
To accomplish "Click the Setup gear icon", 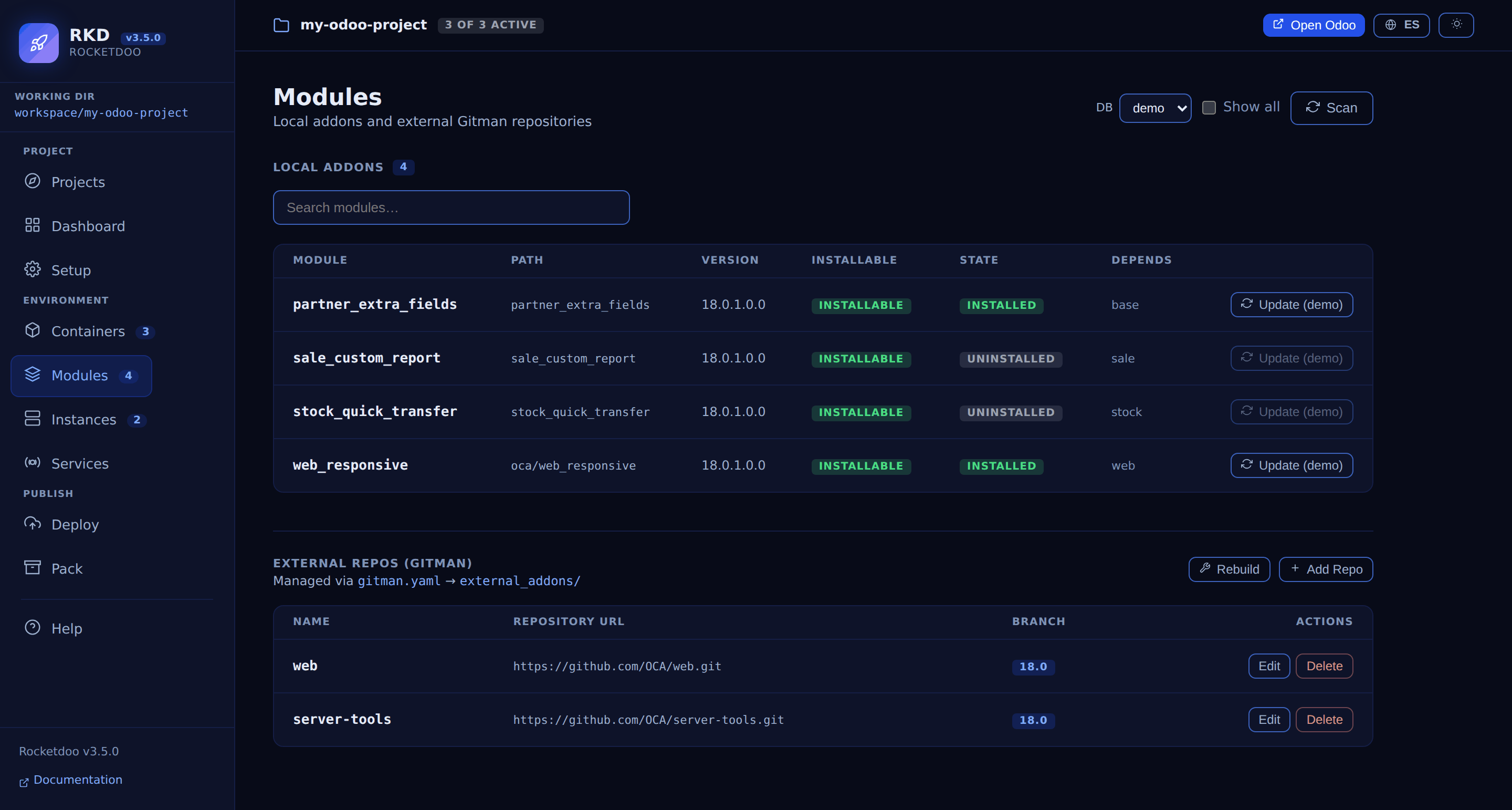I will click(x=32, y=269).
